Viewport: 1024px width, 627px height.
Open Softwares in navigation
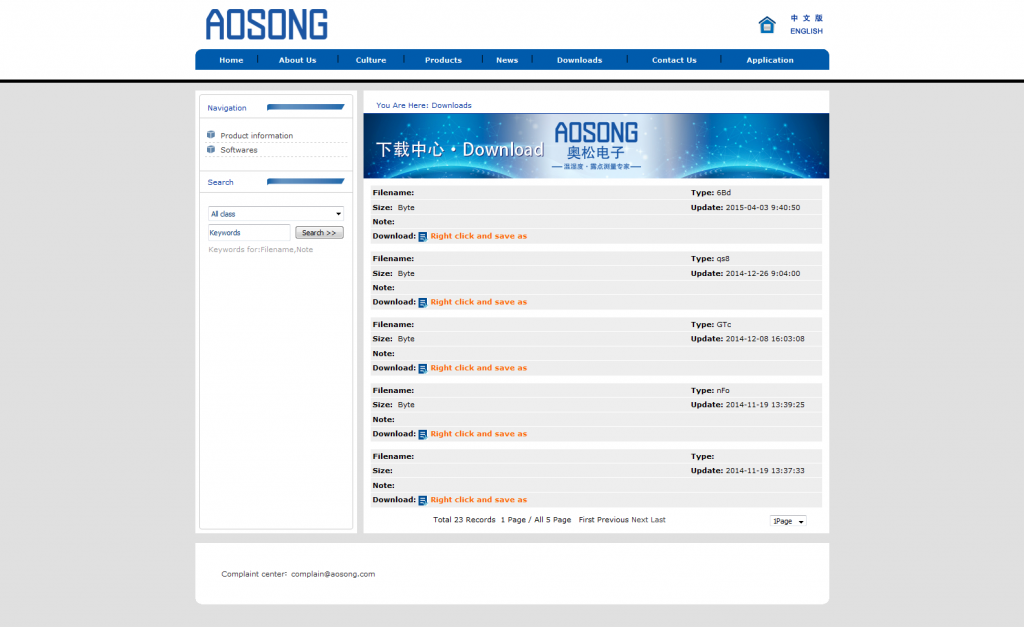(239, 150)
